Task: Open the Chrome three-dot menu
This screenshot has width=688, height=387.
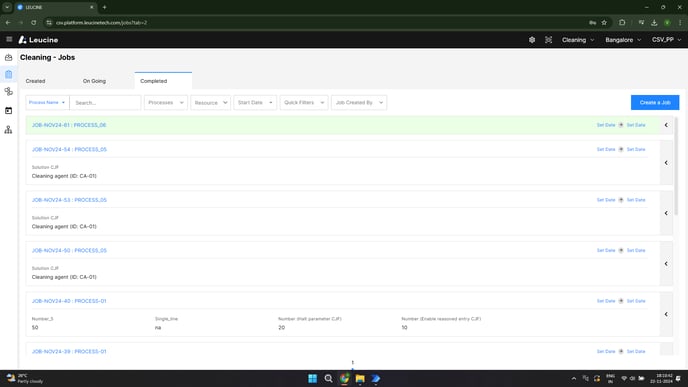Action: click(x=680, y=22)
